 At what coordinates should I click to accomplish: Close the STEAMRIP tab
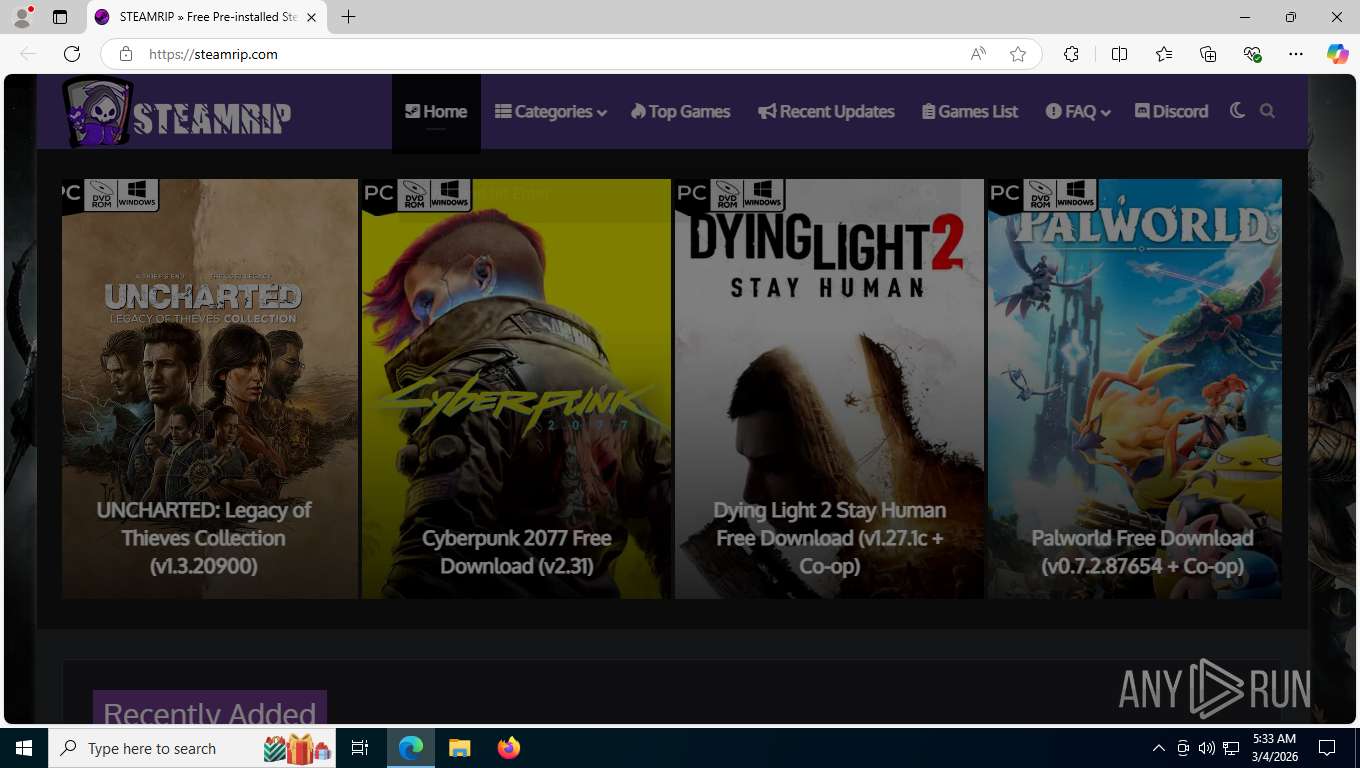click(x=312, y=17)
